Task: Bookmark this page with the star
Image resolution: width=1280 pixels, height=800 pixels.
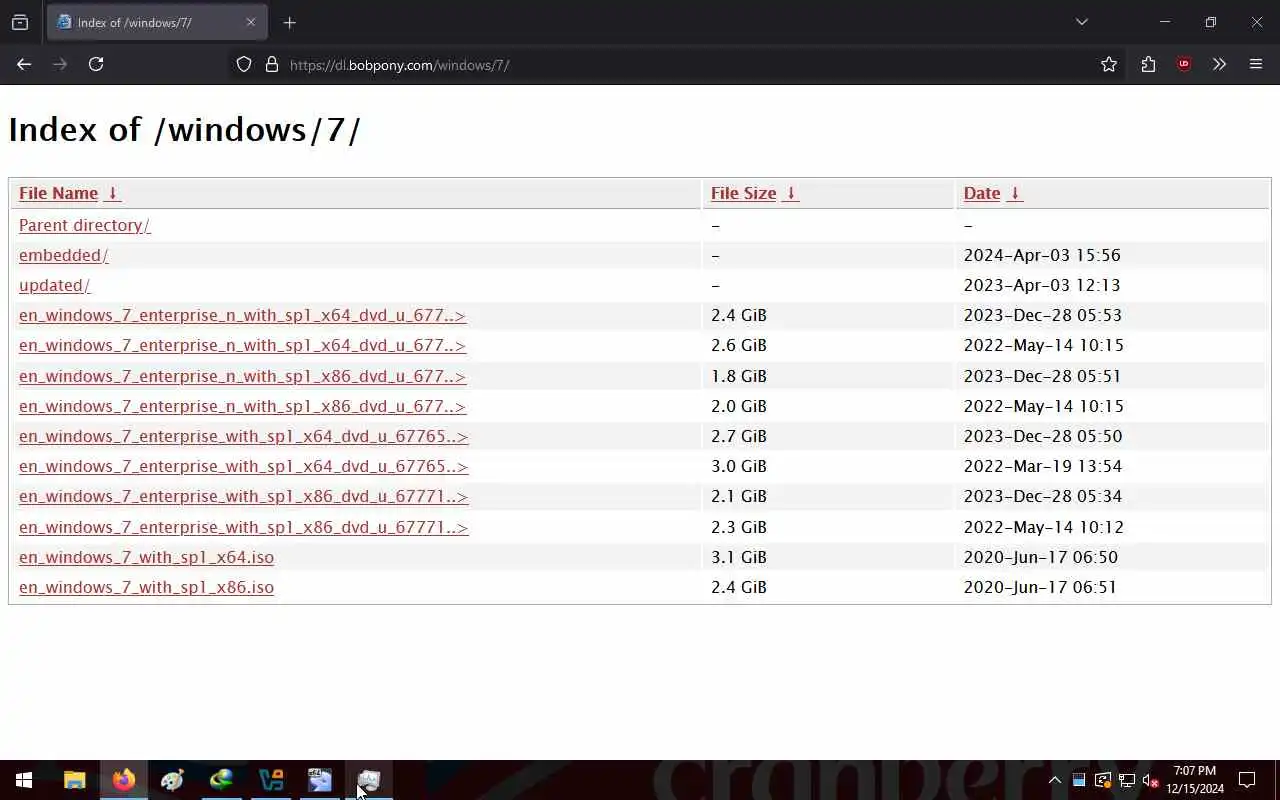Action: (x=1109, y=64)
